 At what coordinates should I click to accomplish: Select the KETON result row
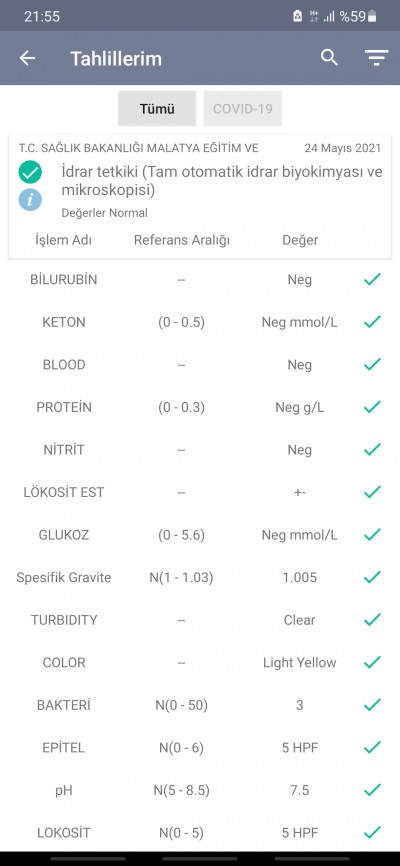(200, 322)
